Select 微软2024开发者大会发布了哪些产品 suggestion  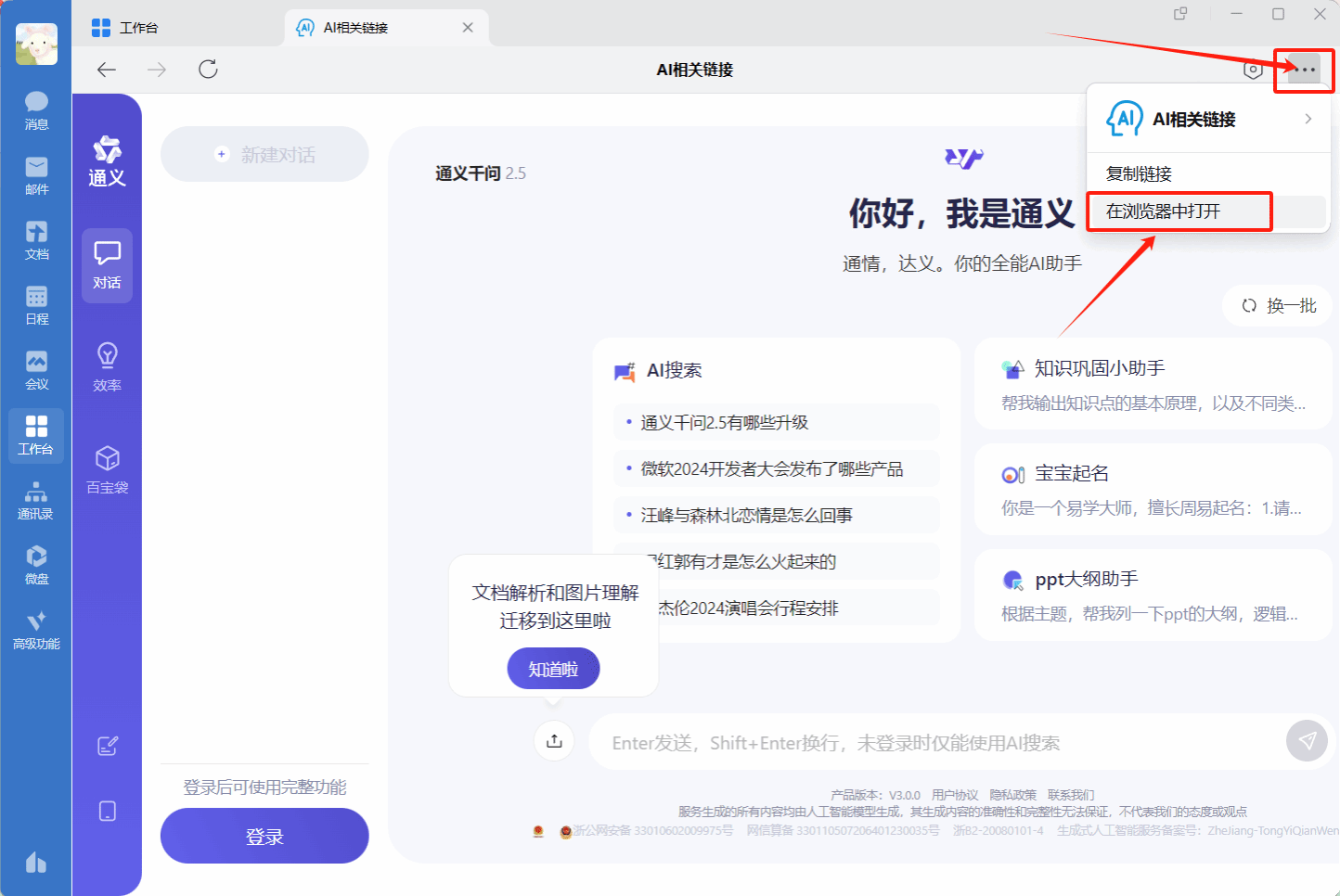(x=777, y=468)
